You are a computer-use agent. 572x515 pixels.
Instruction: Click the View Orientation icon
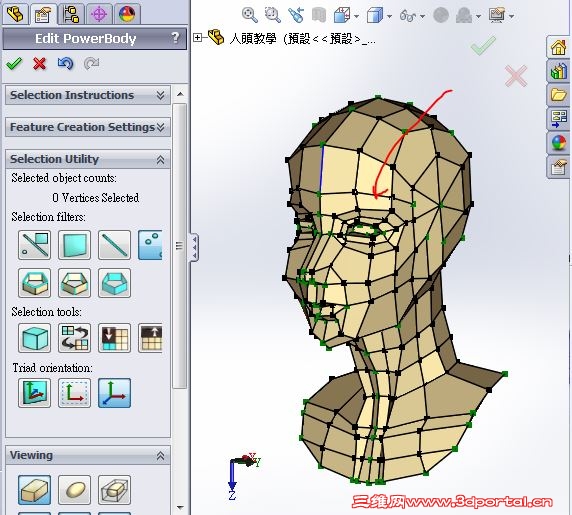[342, 15]
